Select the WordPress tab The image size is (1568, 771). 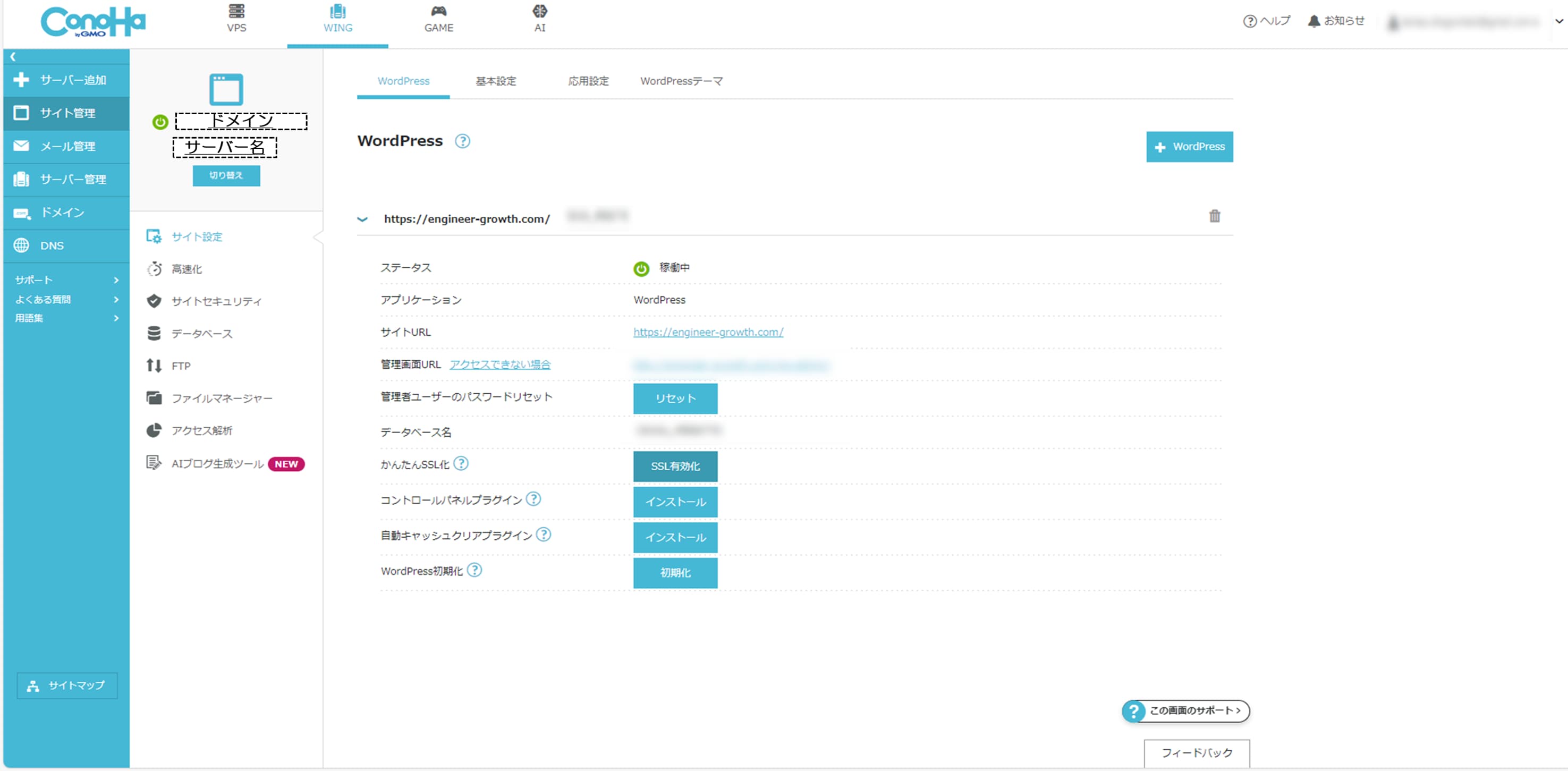pyautogui.click(x=403, y=81)
